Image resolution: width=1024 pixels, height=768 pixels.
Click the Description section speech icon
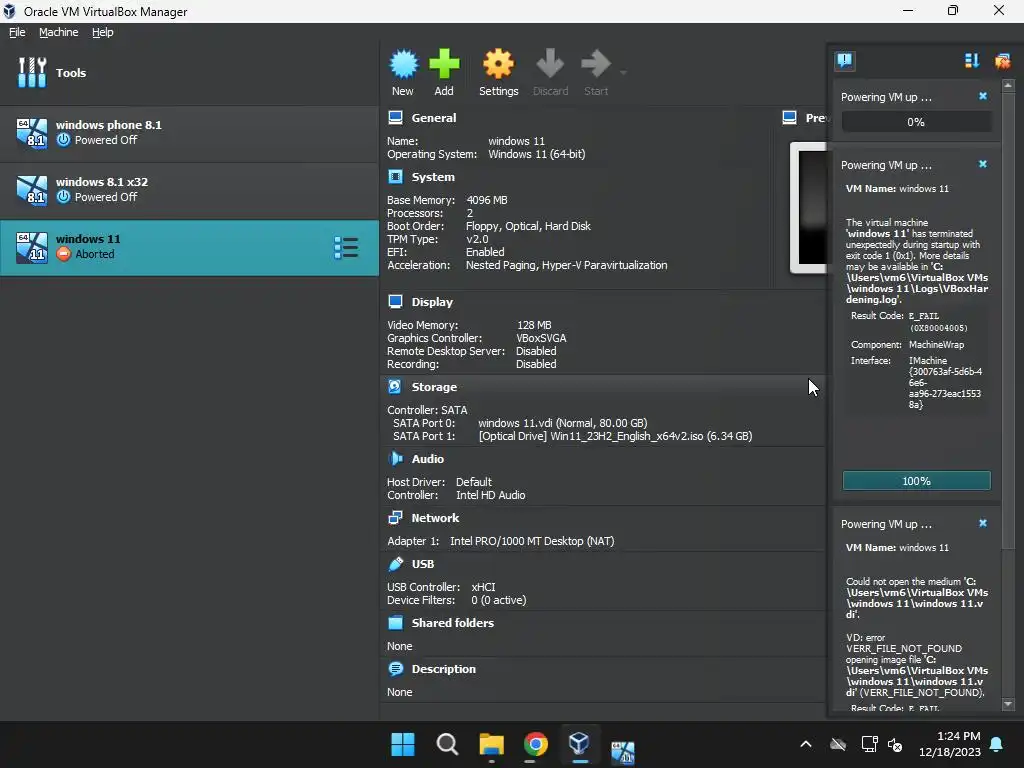point(395,669)
